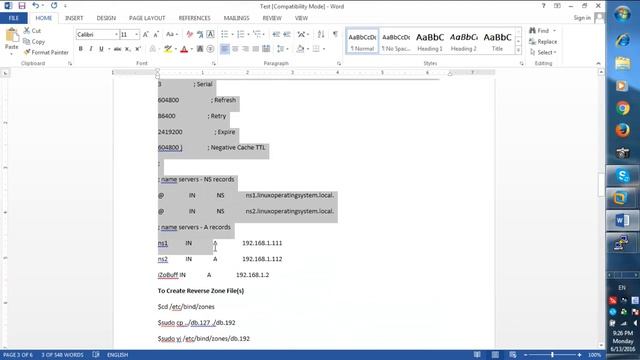Image resolution: width=640 pixels, height=360 pixels.
Task: Open the Calibri font name dropdown
Action: (116, 35)
